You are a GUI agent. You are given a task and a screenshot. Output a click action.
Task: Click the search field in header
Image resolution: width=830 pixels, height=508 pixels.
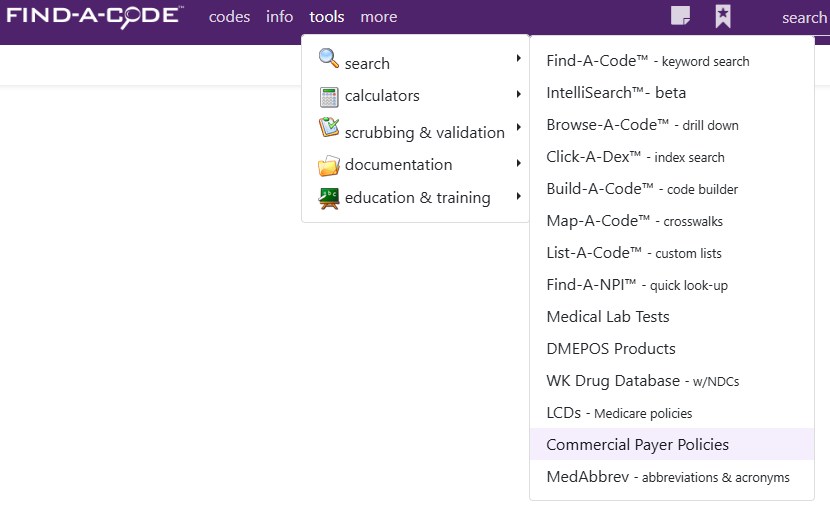pos(805,17)
